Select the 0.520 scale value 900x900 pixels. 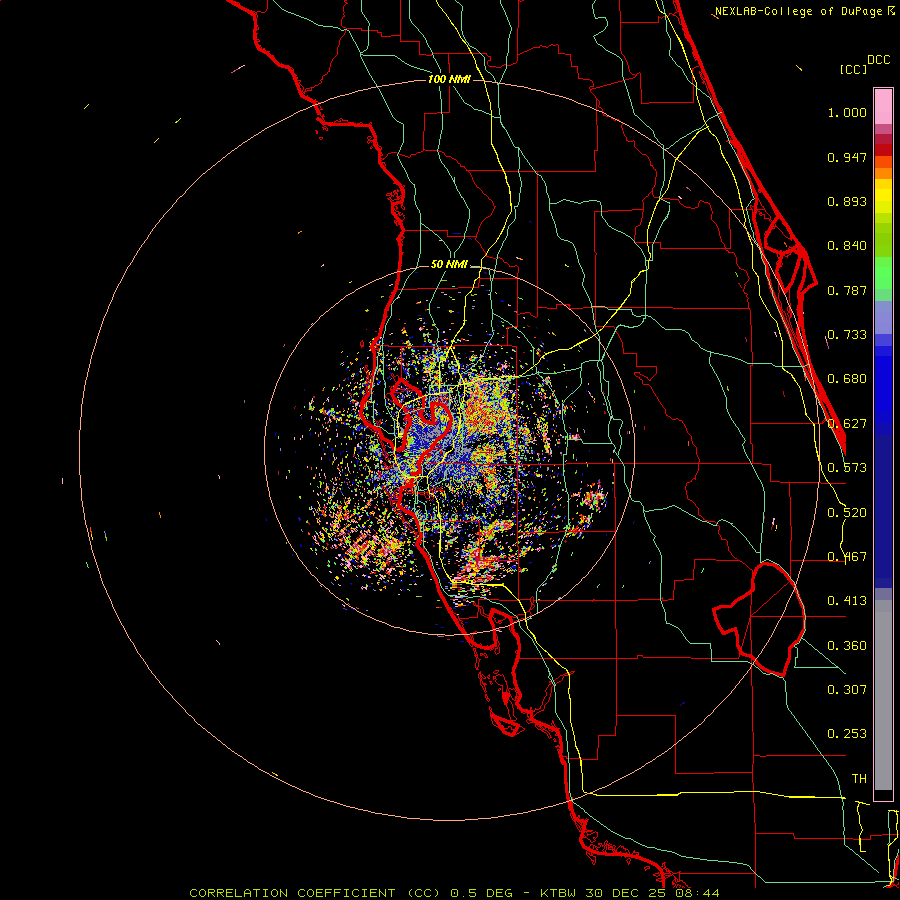847,513
